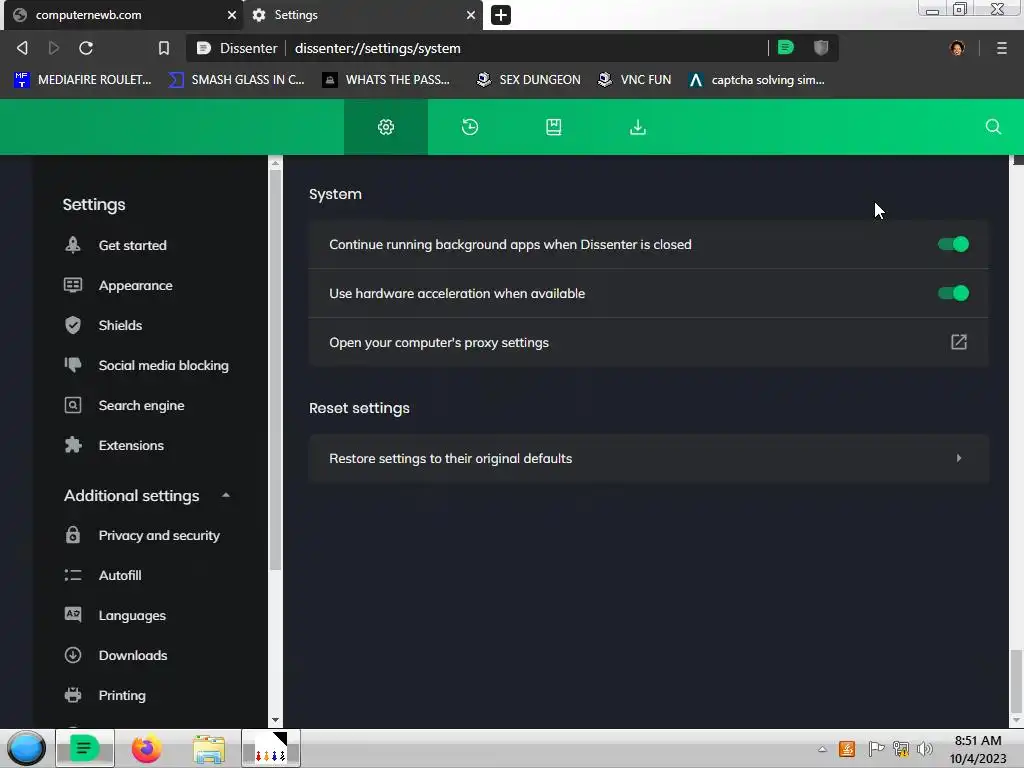Open the profile avatar icon

(x=957, y=48)
